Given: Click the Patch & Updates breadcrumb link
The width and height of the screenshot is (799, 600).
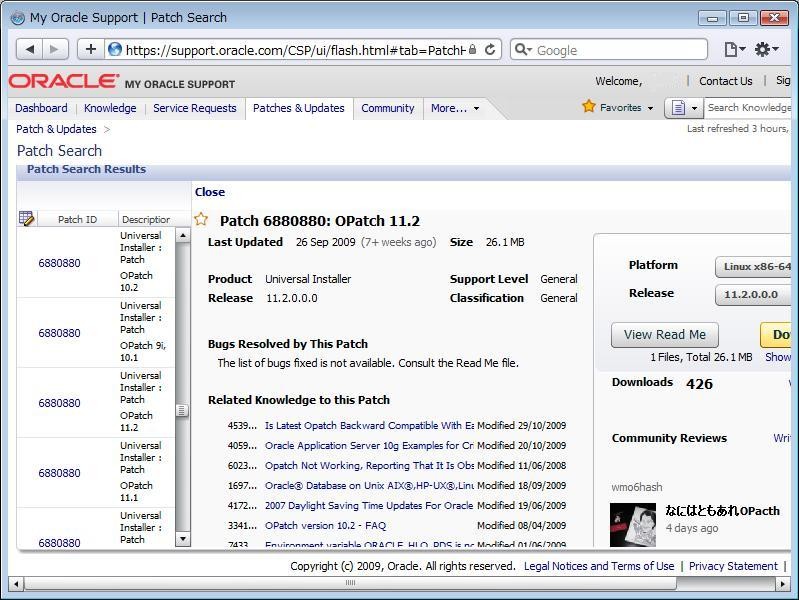Looking at the screenshot, I should [56, 129].
